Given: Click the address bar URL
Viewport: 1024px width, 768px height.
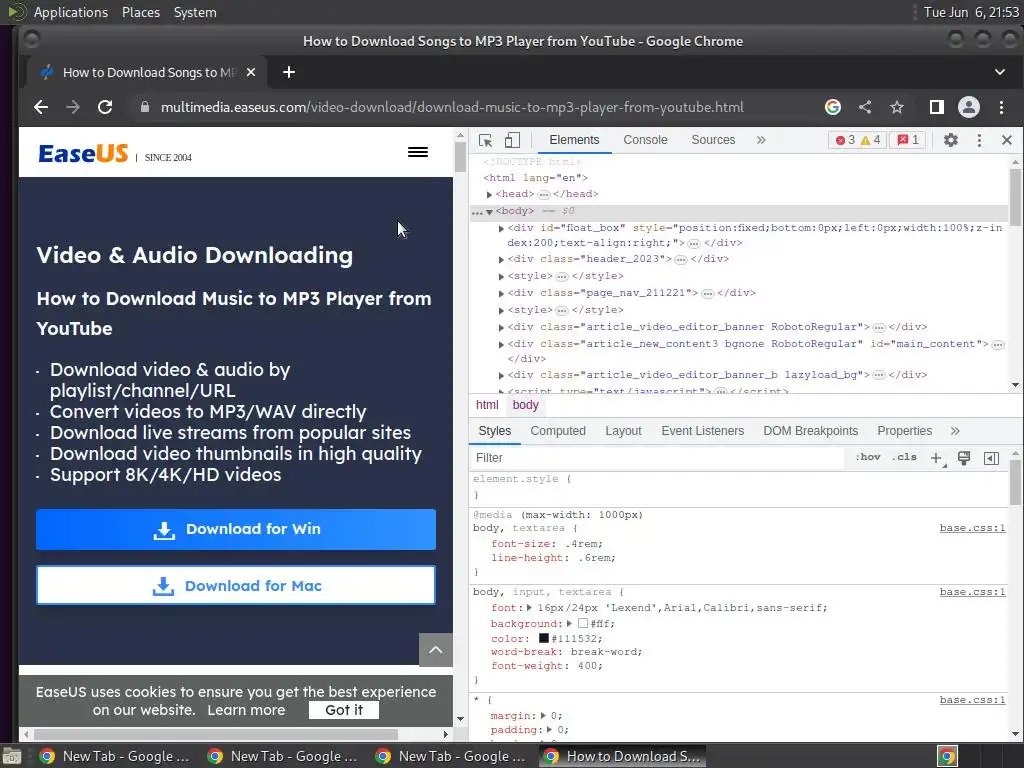Looking at the screenshot, I should click(452, 107).
